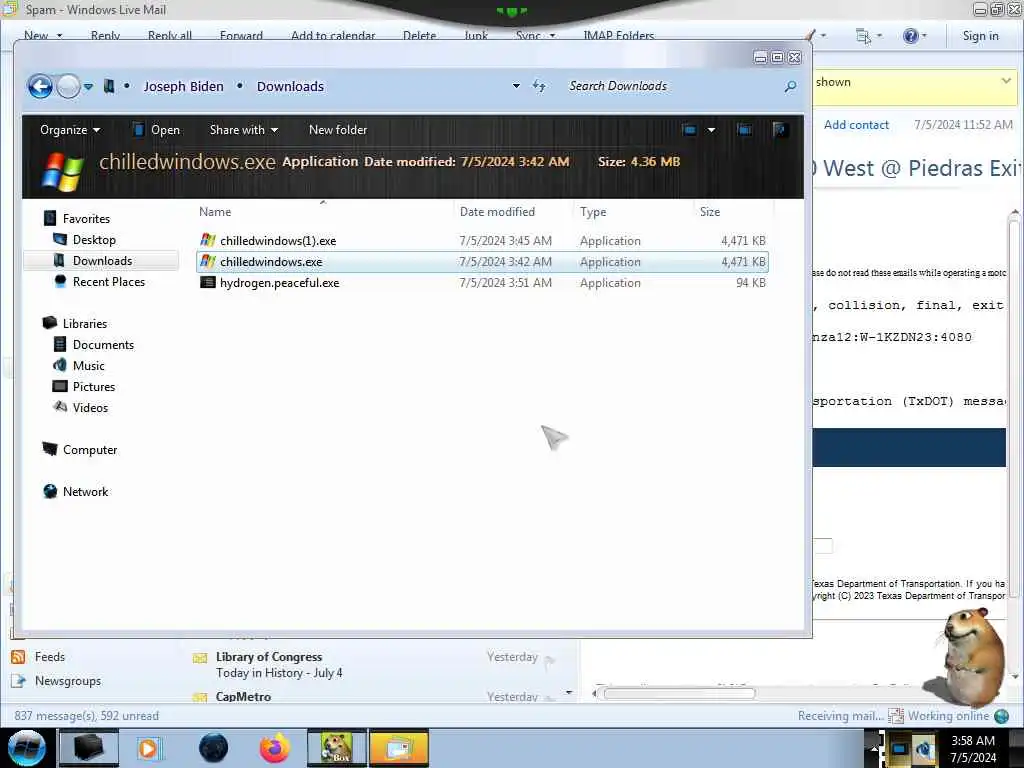1024x768 pixels.
Task: Expand the view options dropdown arrow
Action: point(711,130)
